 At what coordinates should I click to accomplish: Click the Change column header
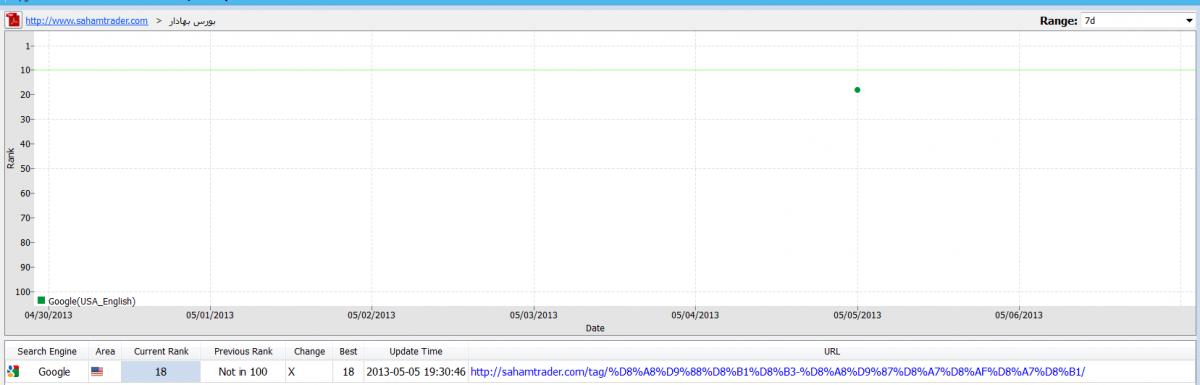click(x=309, y=352)
